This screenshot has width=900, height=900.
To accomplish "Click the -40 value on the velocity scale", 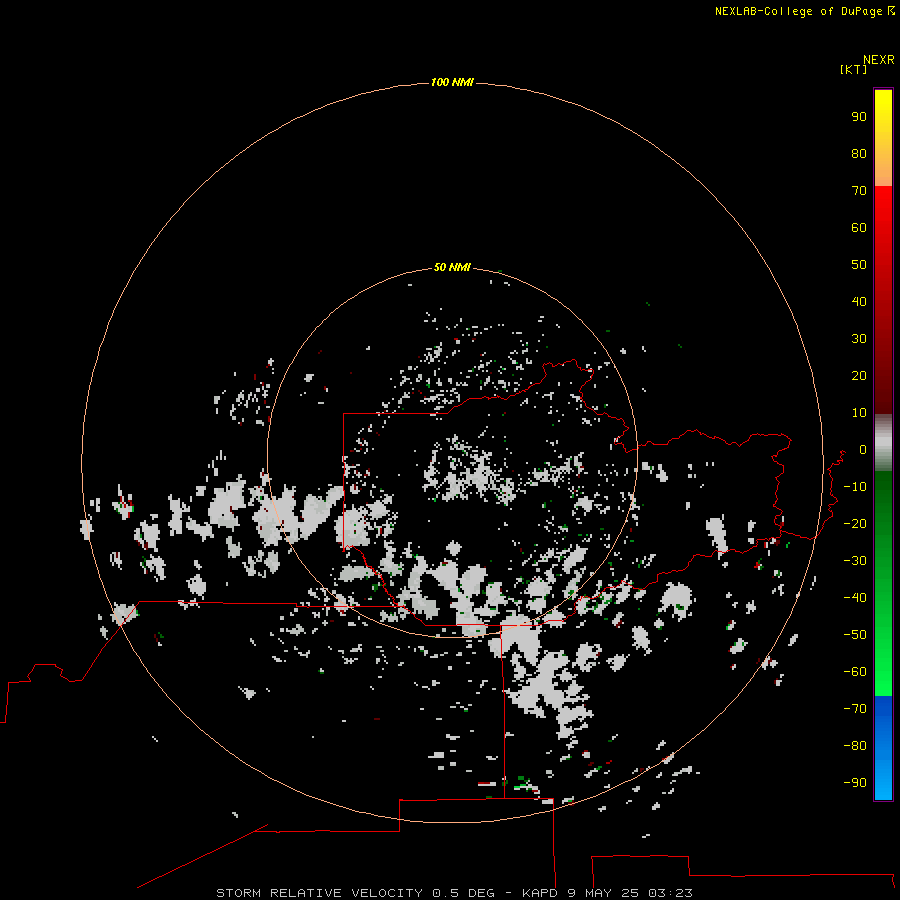I will tap(855, 598).
